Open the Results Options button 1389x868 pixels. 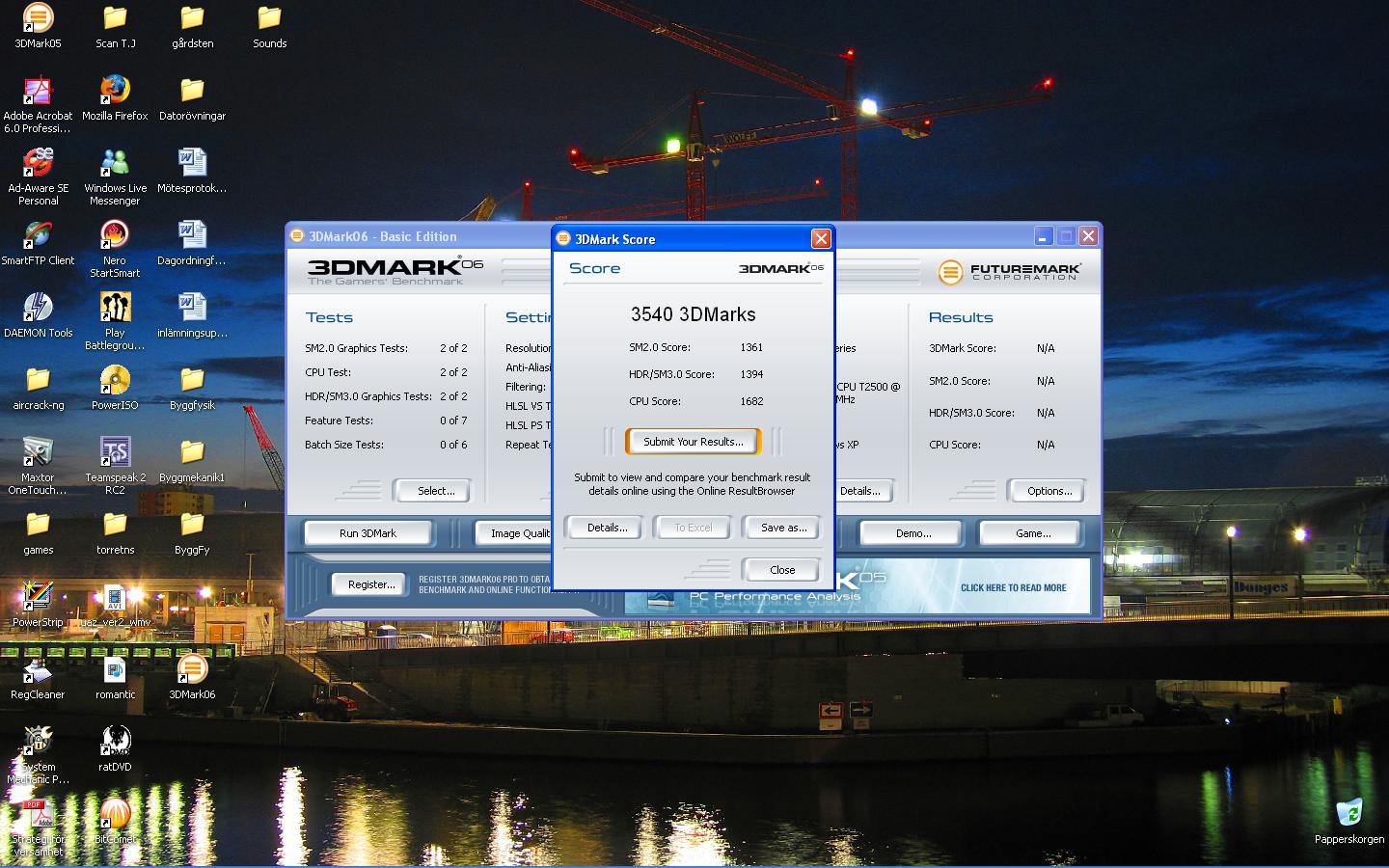click(x=1049, y=491)
